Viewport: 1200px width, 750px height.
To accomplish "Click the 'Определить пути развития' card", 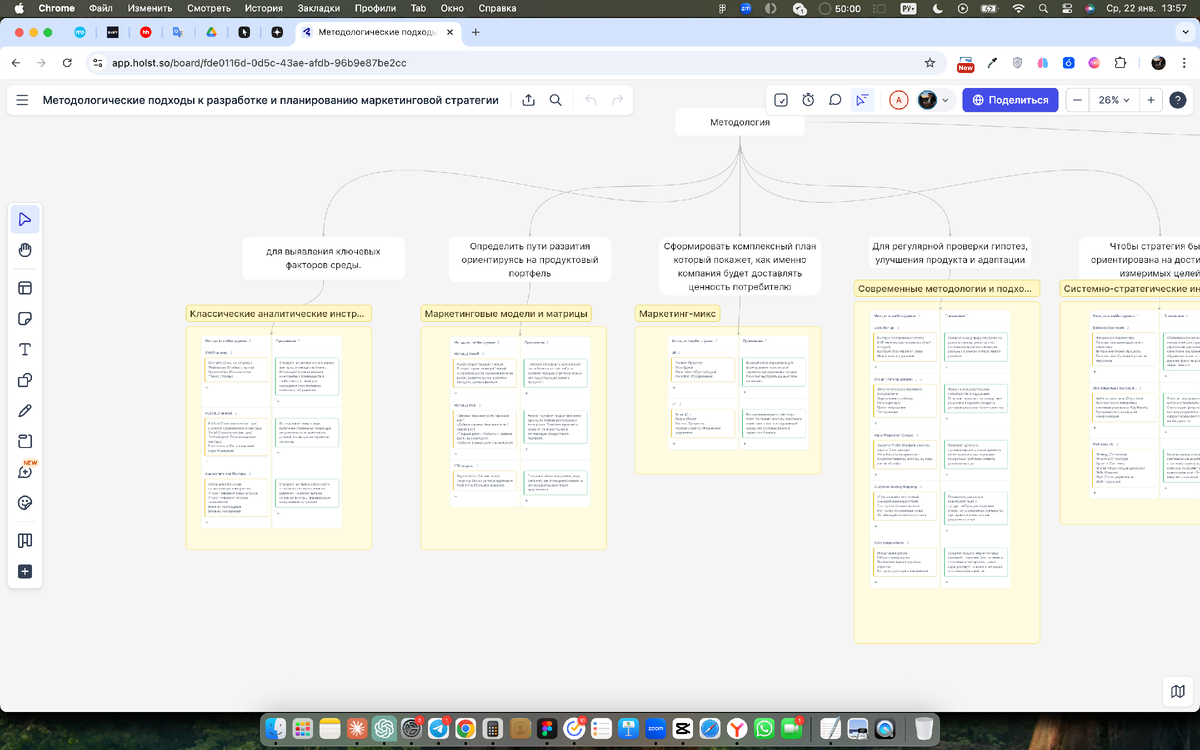I will coord(530,258).
